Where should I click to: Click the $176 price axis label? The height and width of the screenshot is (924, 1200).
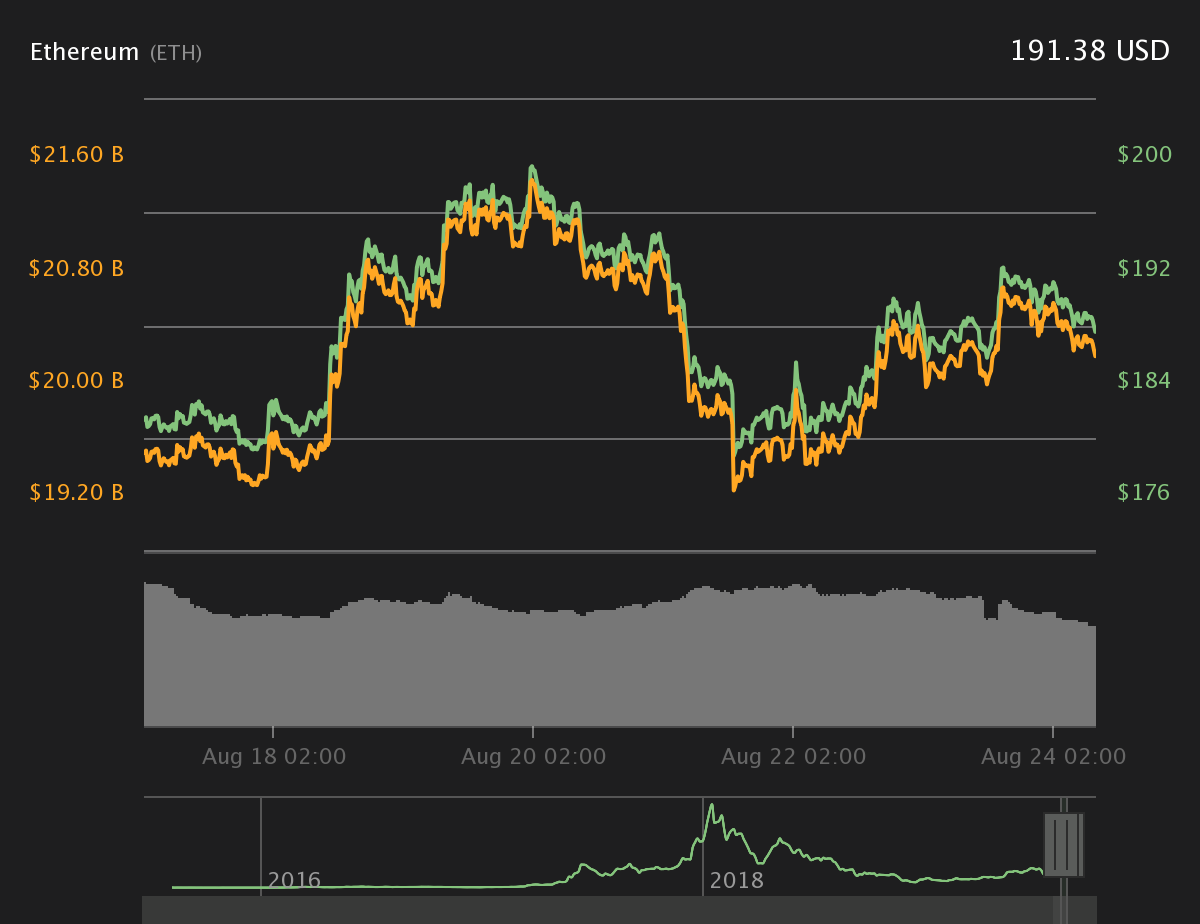coord(1144,492)
